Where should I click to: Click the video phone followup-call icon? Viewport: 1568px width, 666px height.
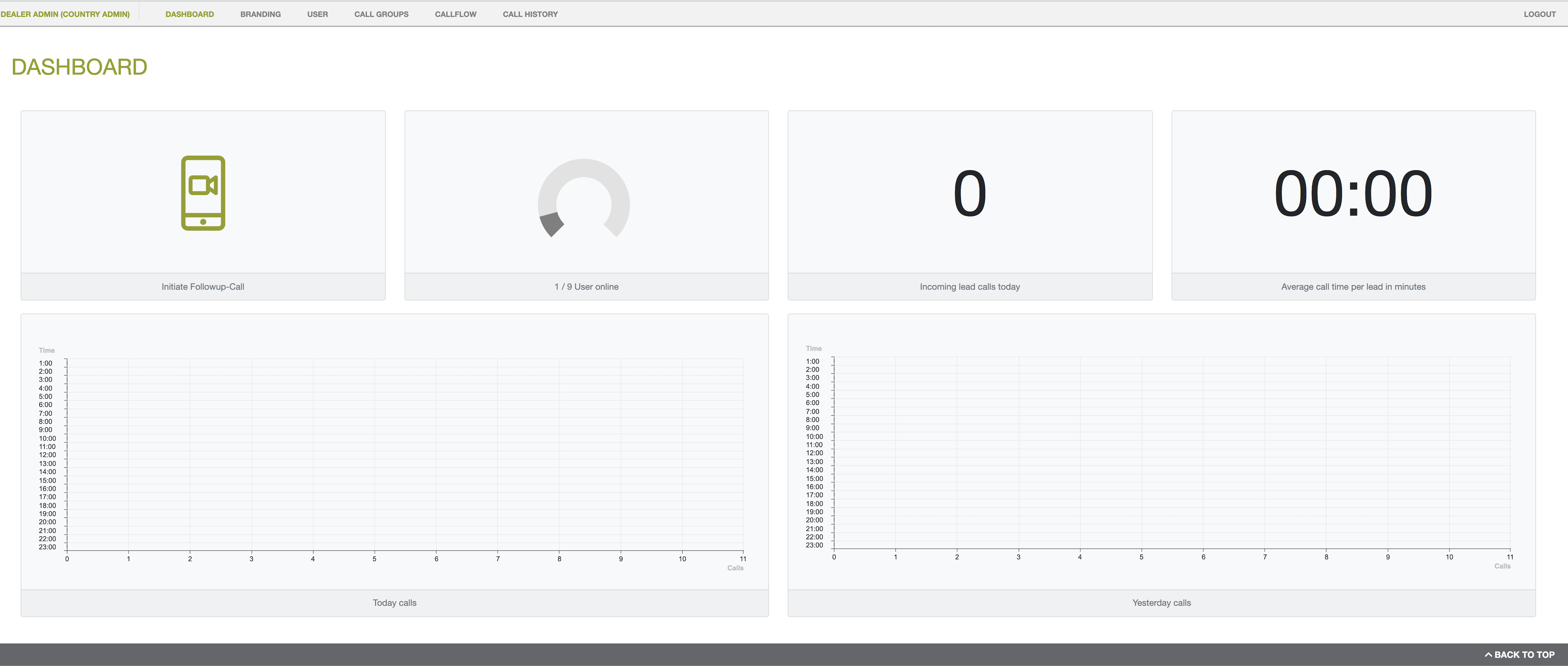pyautogui.click(x=203, y=193)
